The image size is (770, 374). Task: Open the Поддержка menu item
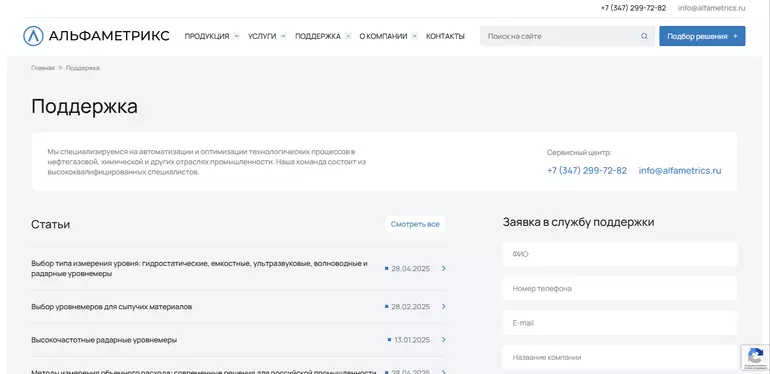318,36
